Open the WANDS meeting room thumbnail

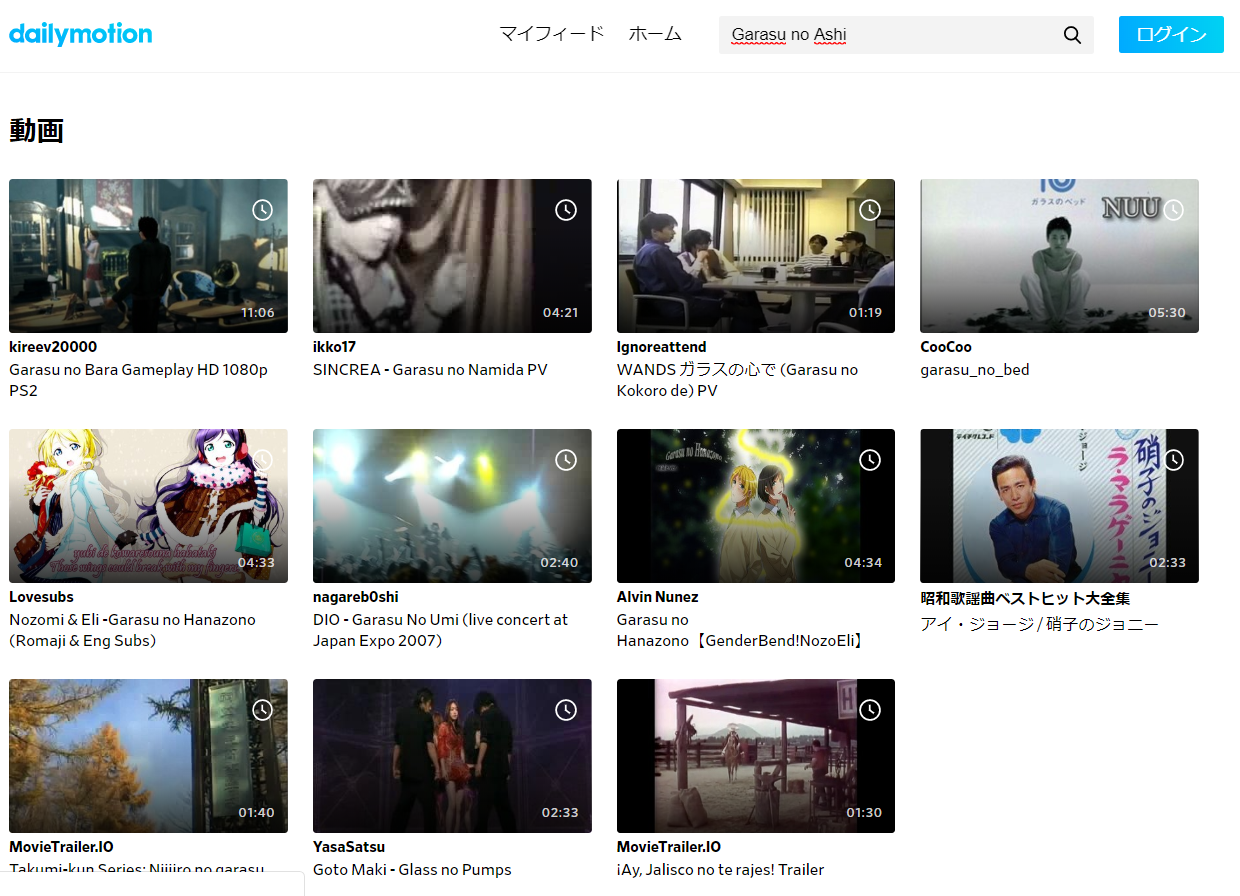756,256
